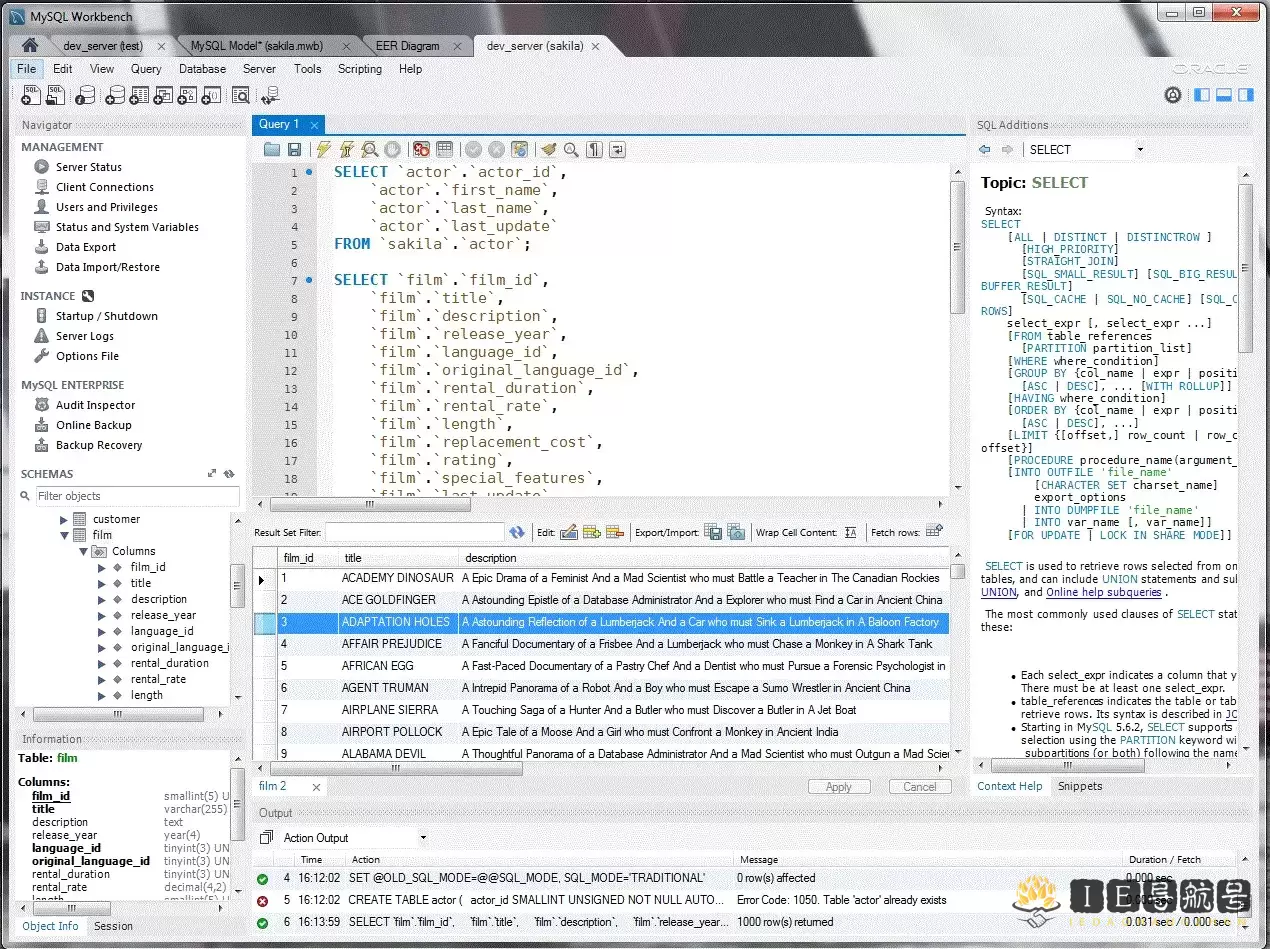Image resolution: width=1270 pixels, height=949 pixels.
Task: Go back in SQL Additions help
Action: point(985,149)
